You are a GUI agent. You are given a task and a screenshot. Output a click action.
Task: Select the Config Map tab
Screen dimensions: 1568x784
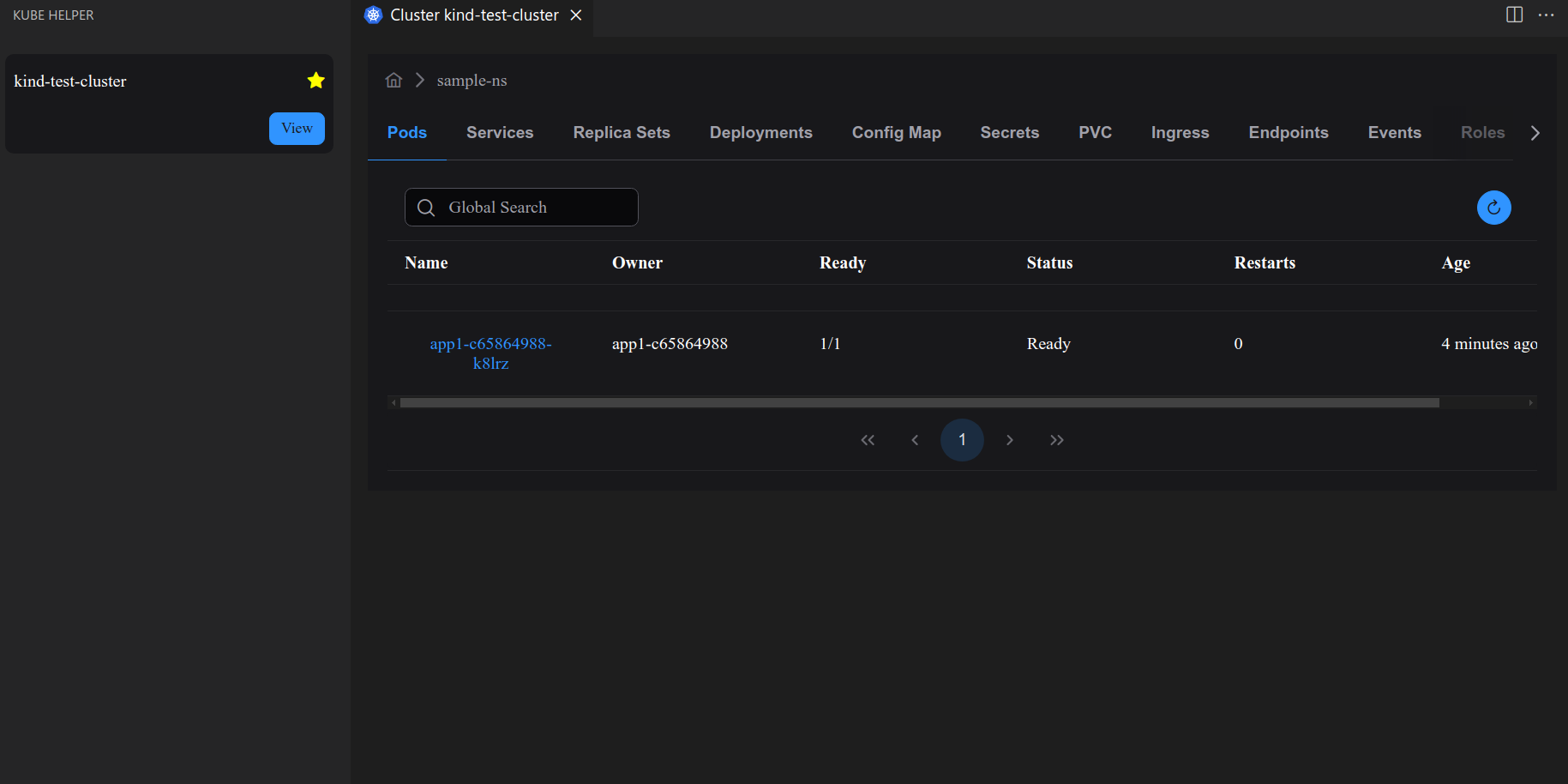tap(897, 133)
